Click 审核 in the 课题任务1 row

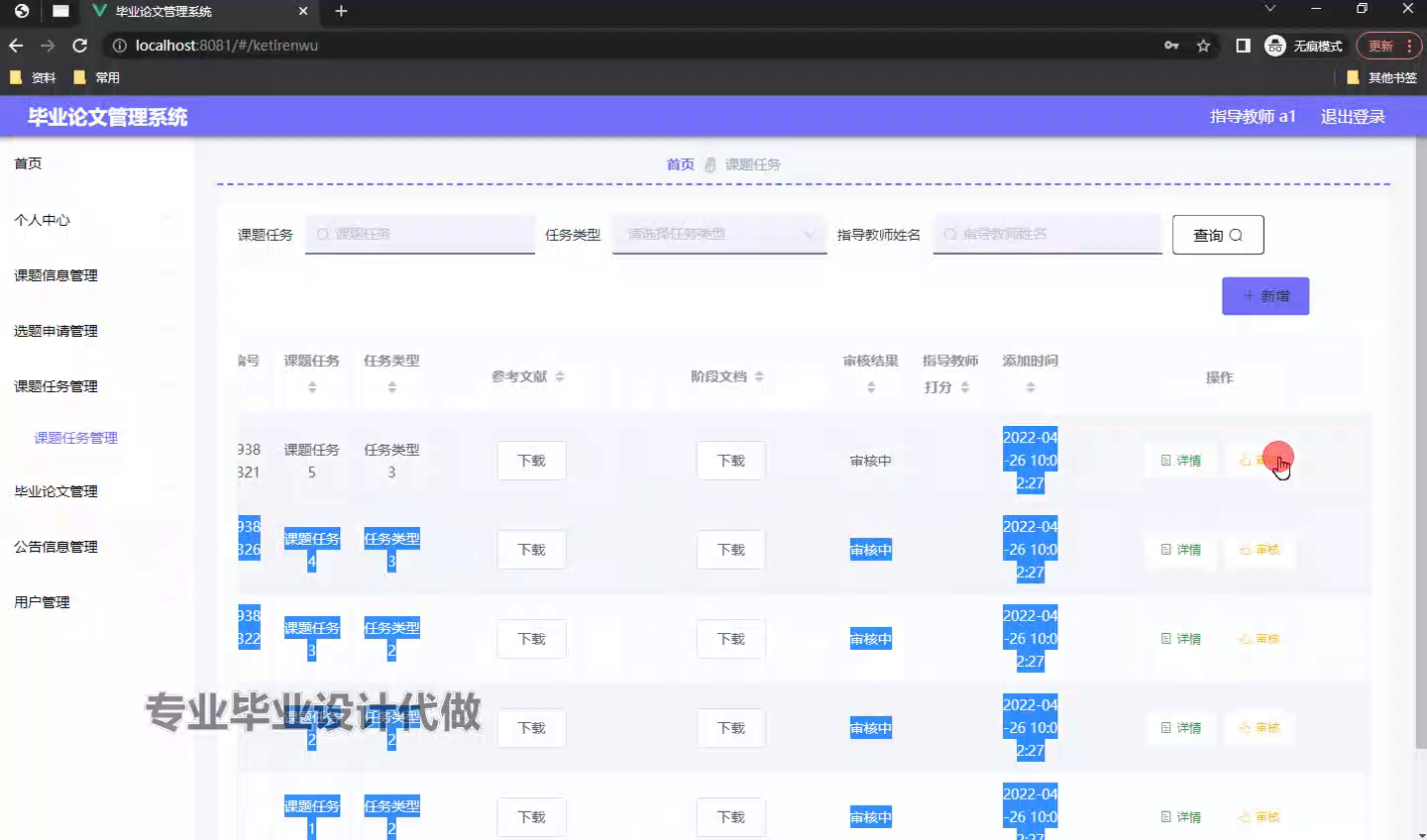(1260, 817)
